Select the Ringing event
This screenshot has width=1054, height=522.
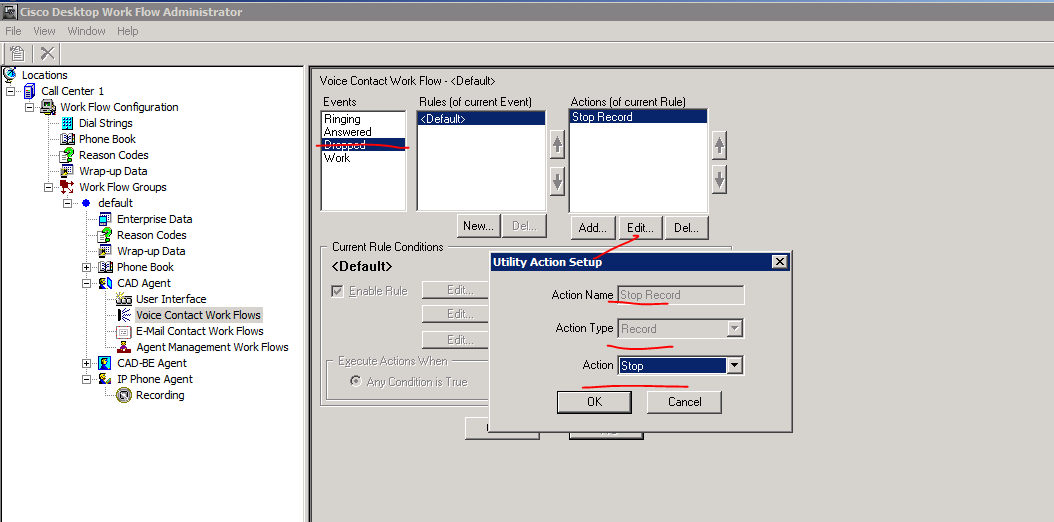coord(364,119)
